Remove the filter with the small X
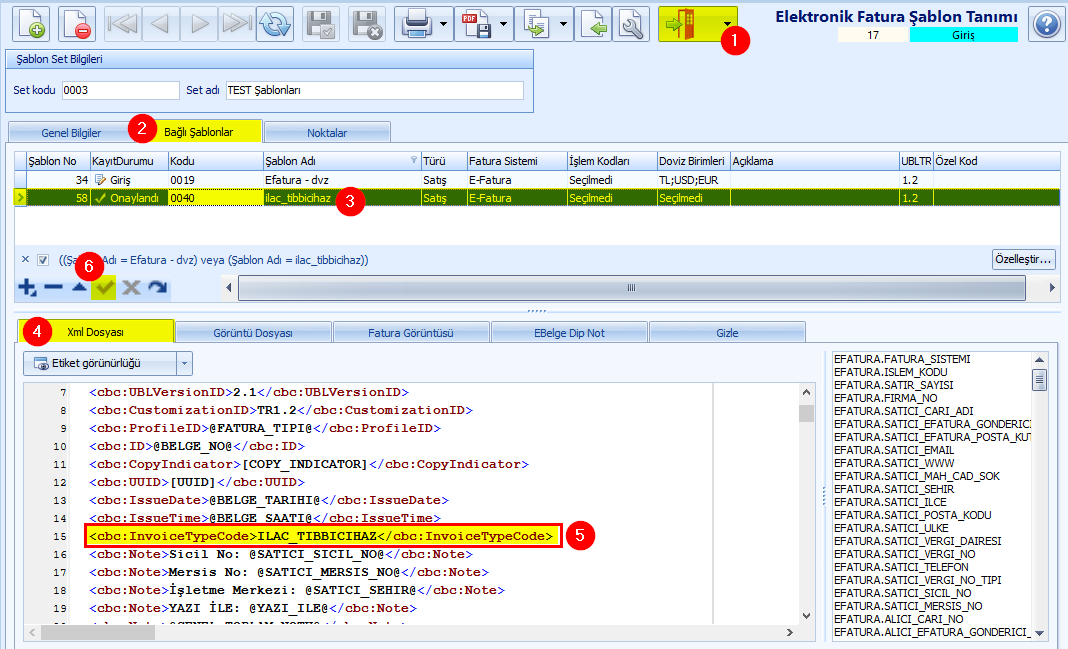 25,259
